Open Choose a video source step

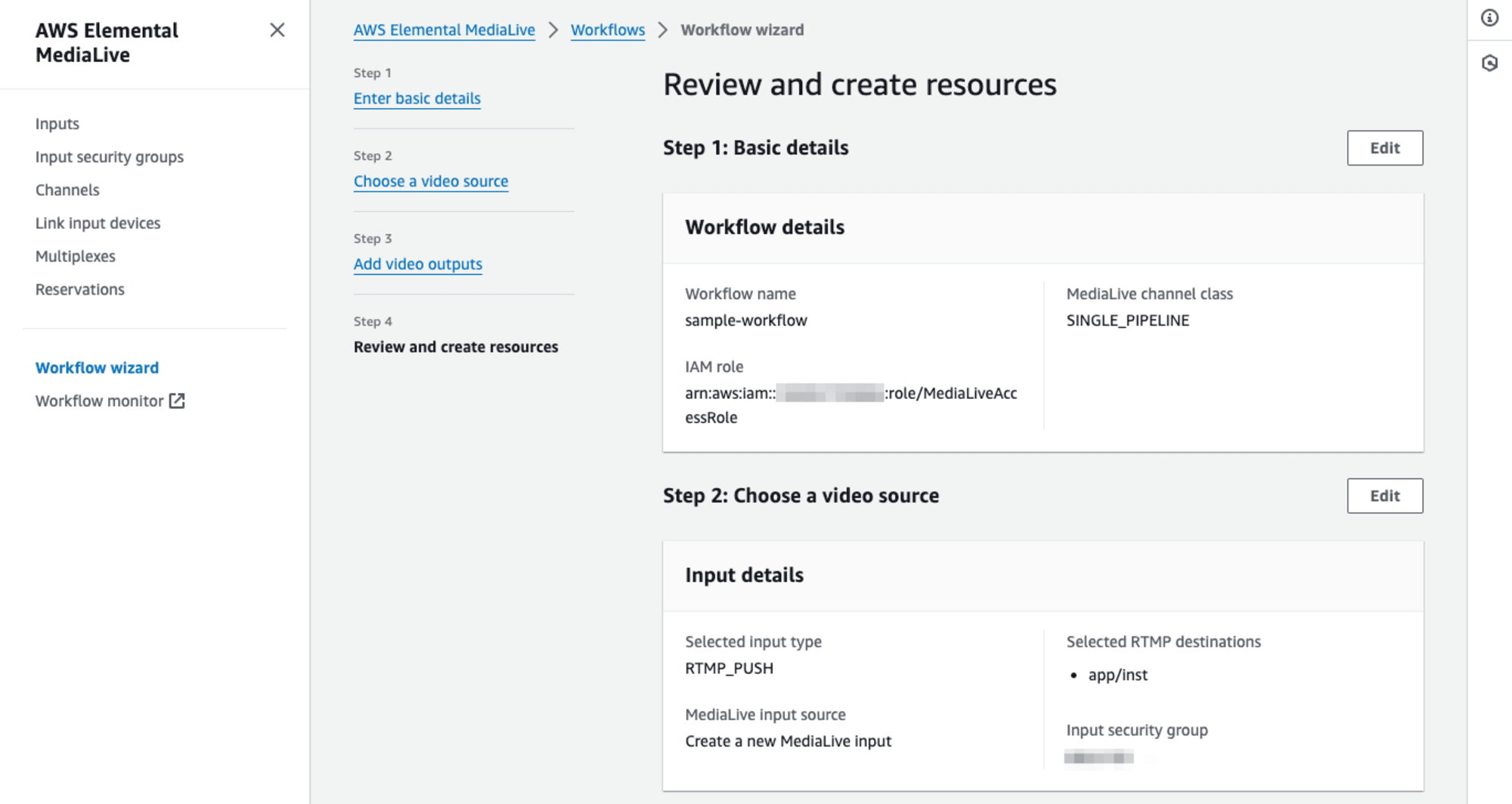431,181
